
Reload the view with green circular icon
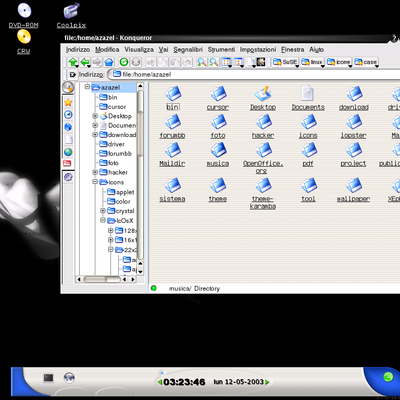pos(124,62)
